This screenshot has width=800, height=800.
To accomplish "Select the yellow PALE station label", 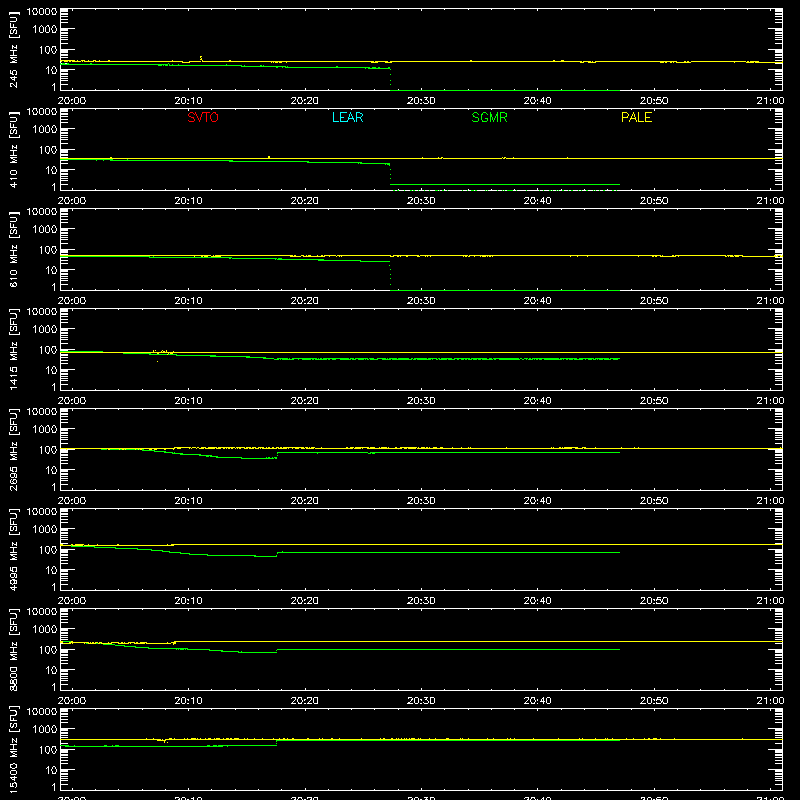I will tap(636, 117).
